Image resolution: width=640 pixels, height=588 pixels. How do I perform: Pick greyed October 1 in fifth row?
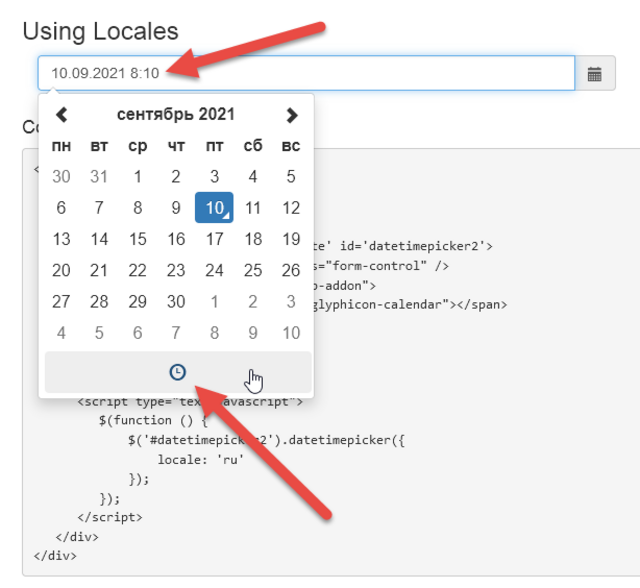tap(214, 302)
